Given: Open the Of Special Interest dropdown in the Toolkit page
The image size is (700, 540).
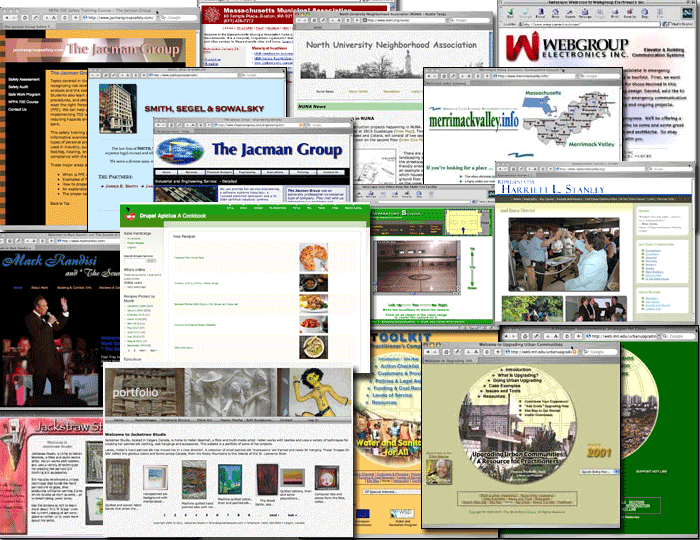Looking at the screenshot, I should pos(392,491).
